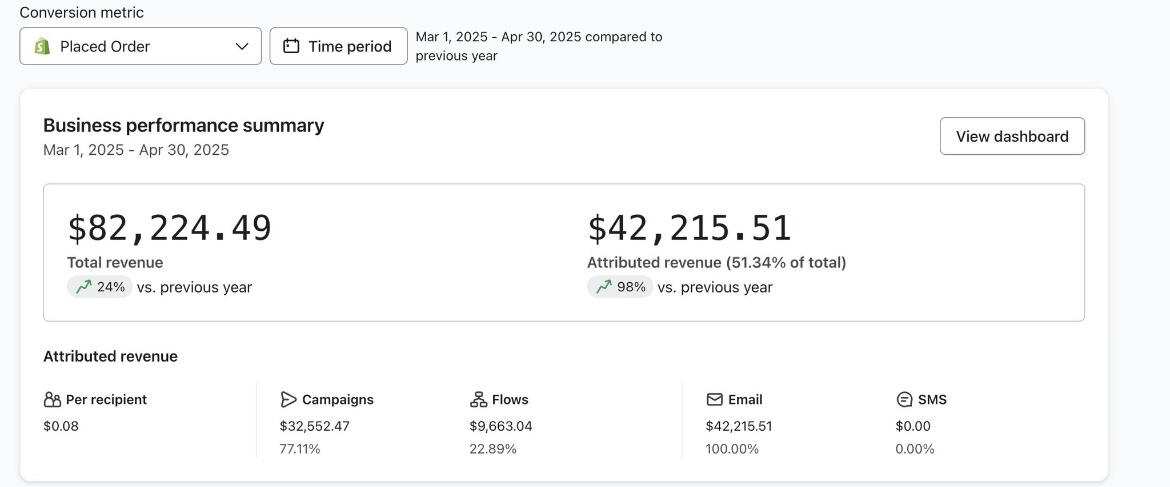
Task: Click the Business performance summary heading
Action: (183, 125)
